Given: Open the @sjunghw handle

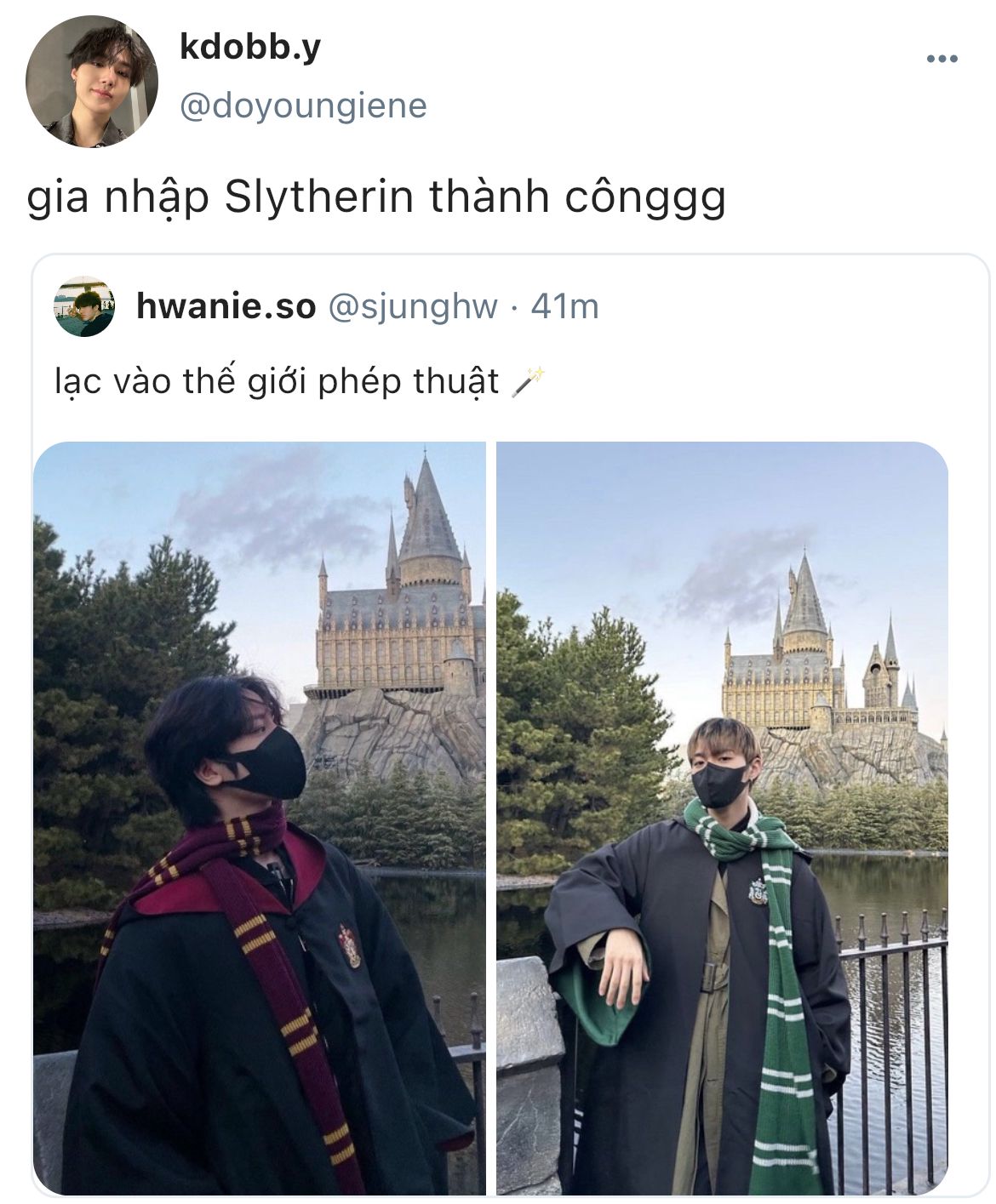Looking at the screenshot, I should click(412, 306).
